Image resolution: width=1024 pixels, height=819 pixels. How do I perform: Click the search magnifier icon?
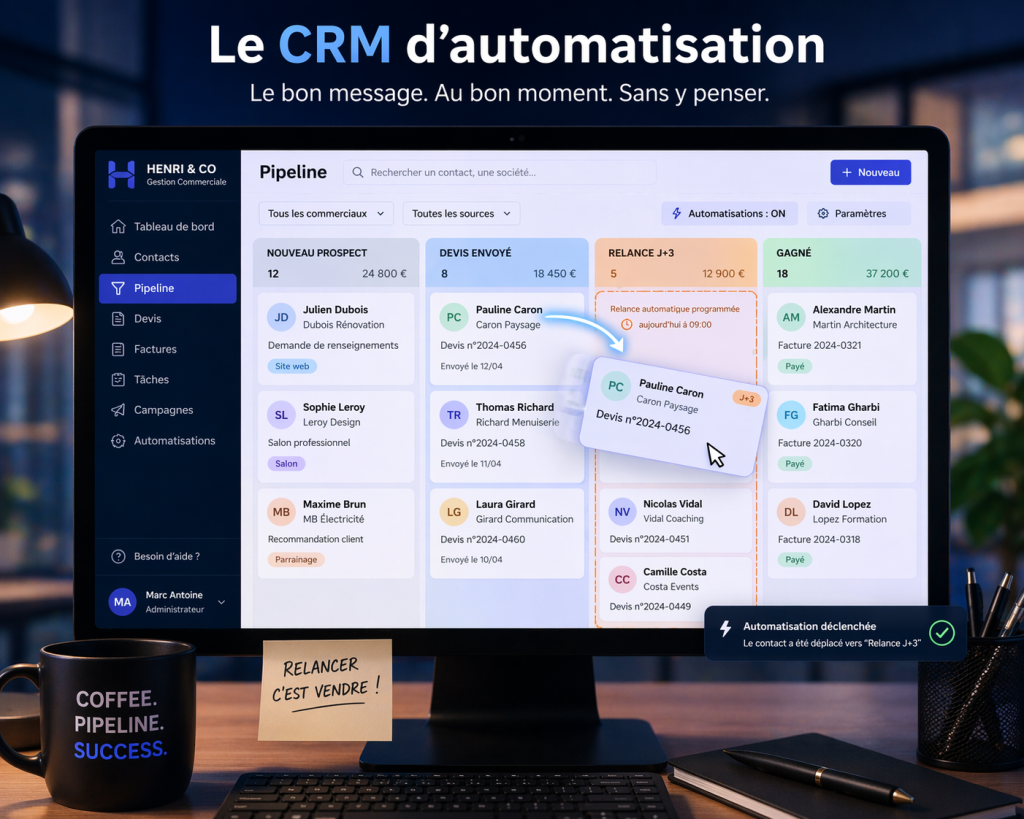click(358, 172)
